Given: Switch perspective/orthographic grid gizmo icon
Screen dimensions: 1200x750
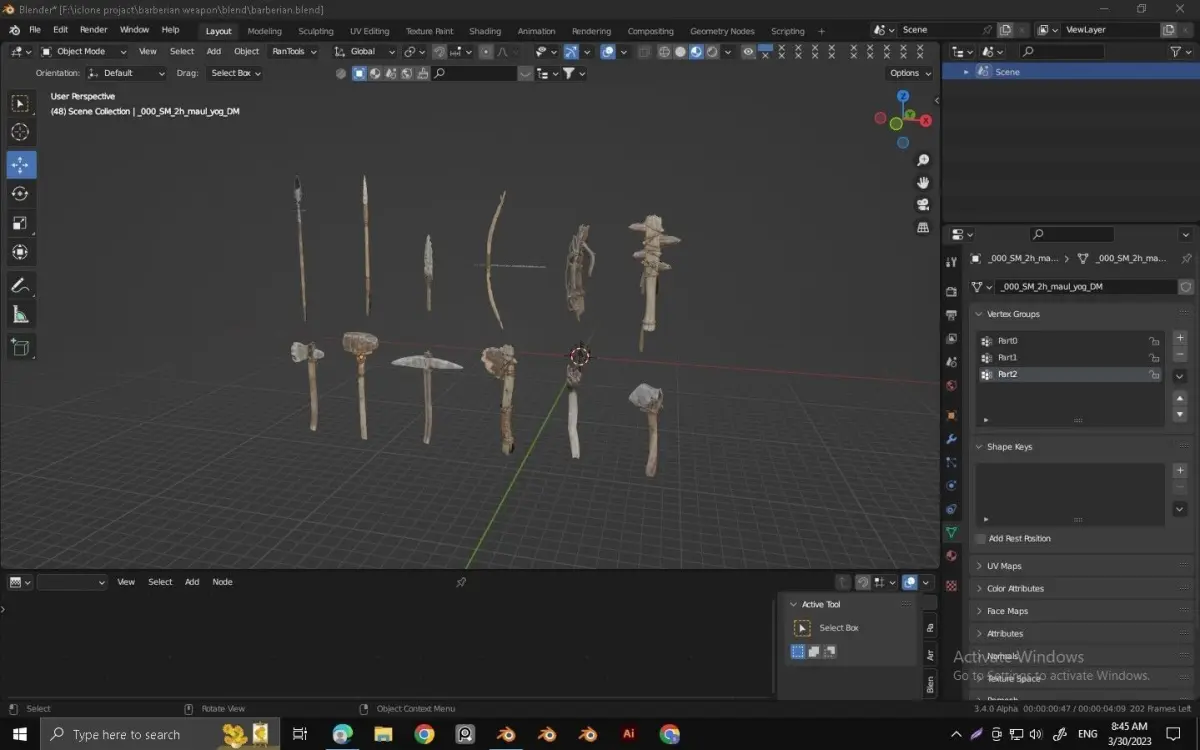Looking at the screenshot, I should coord(923,228).
